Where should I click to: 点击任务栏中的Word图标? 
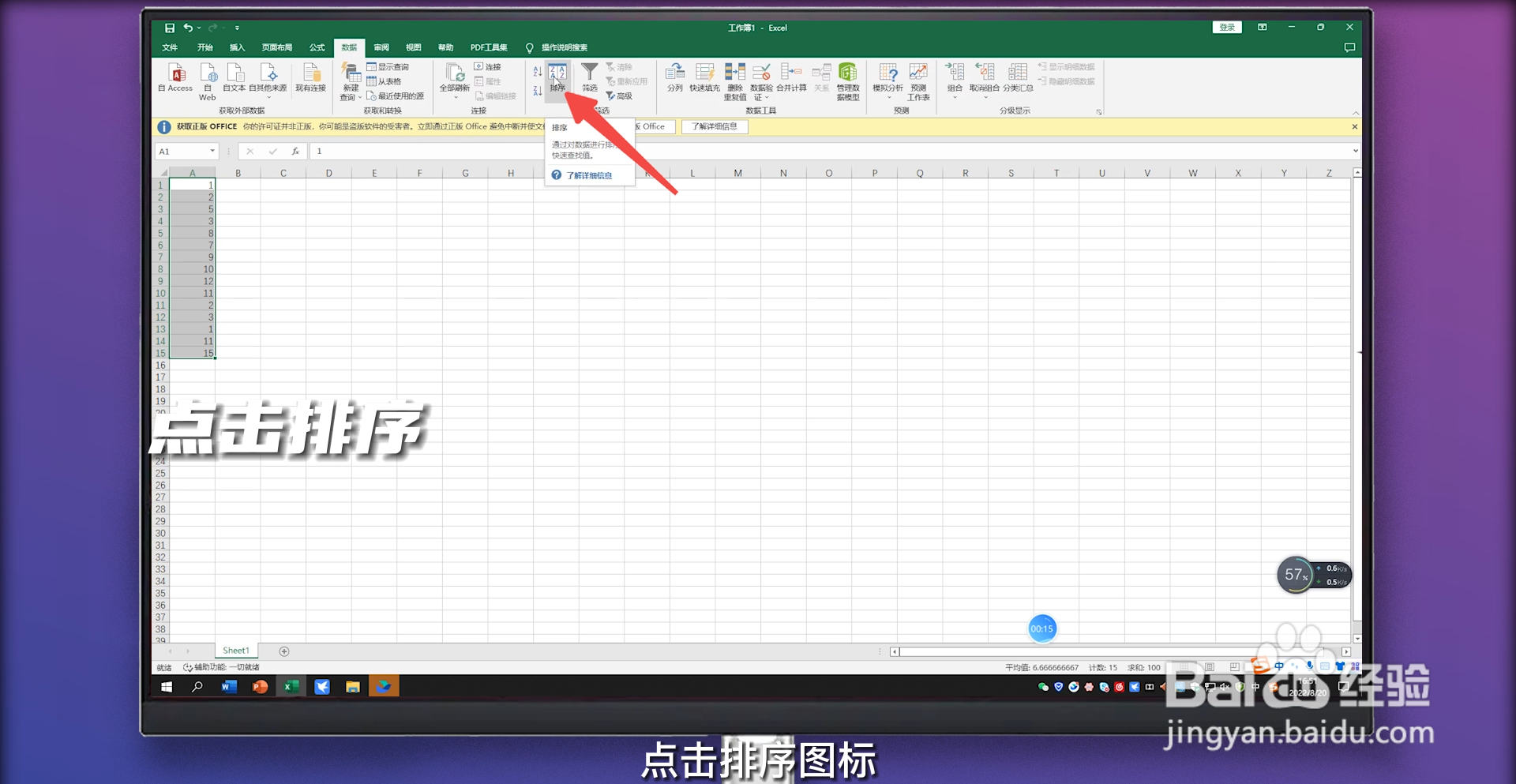click(229, 686)
